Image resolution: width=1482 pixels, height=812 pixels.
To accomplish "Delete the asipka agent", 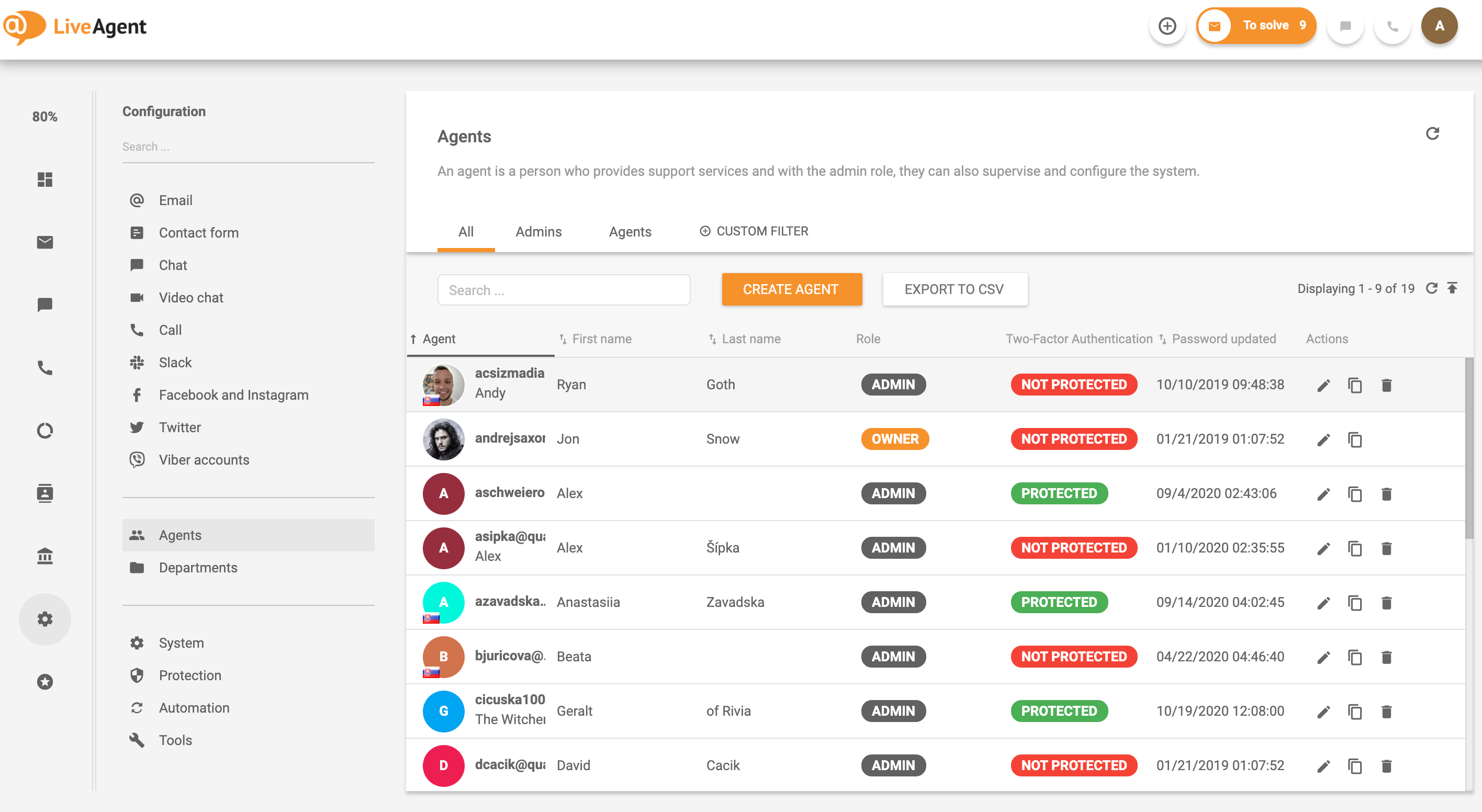I will click(1387, 549).
